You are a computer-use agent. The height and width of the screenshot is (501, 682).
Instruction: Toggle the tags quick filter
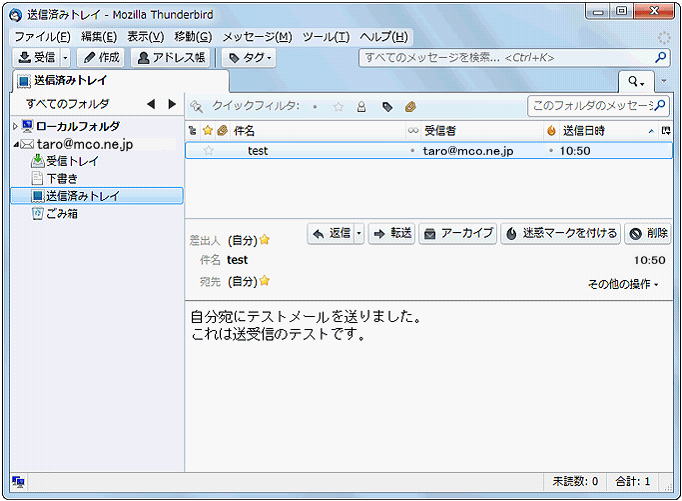[387, 107]
